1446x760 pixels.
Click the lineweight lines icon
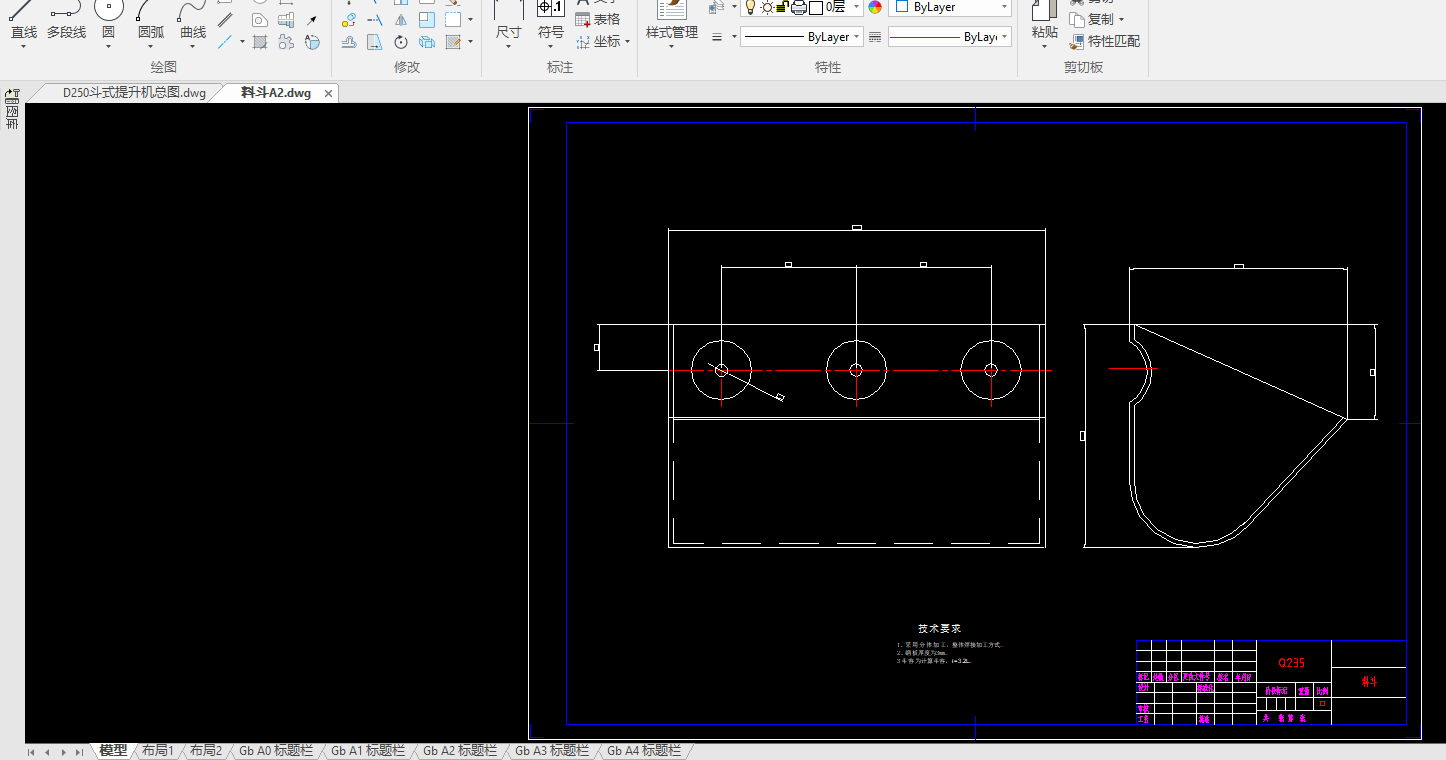[x=717, y=37]
